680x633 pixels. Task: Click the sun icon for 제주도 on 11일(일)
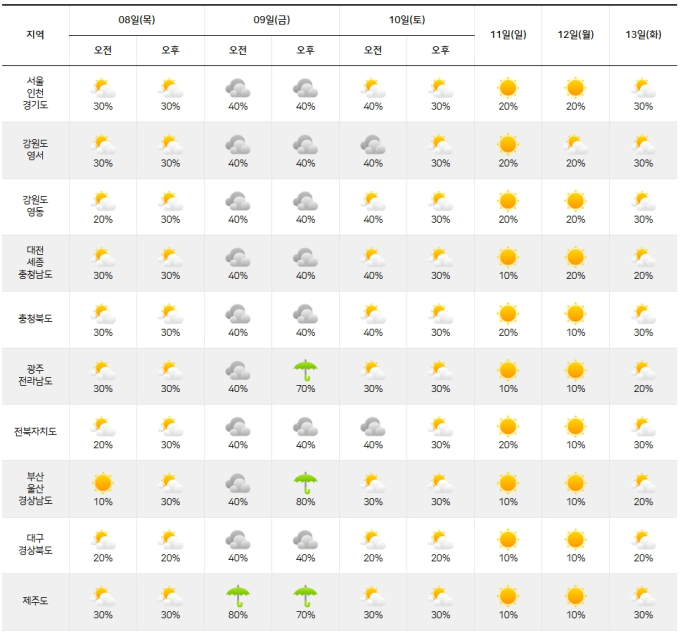tap(508, 596)
